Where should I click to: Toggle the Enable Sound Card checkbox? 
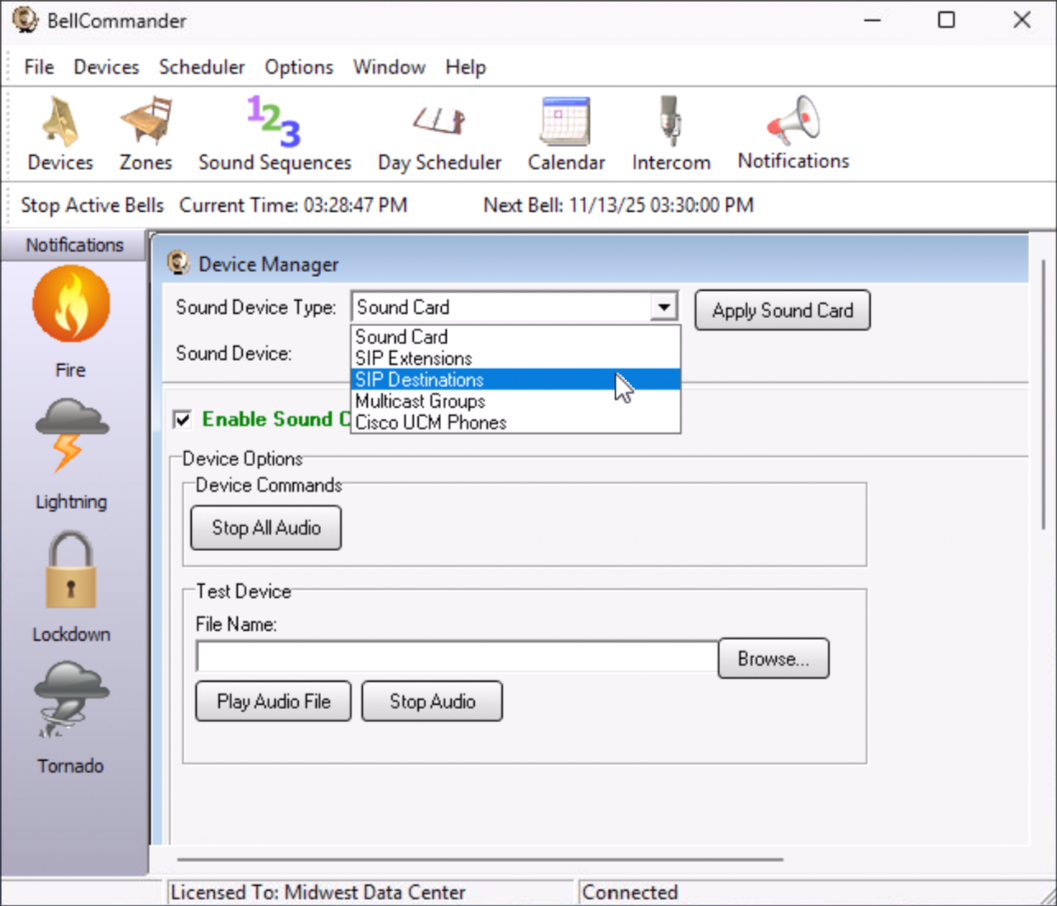(x=183, y=419)
